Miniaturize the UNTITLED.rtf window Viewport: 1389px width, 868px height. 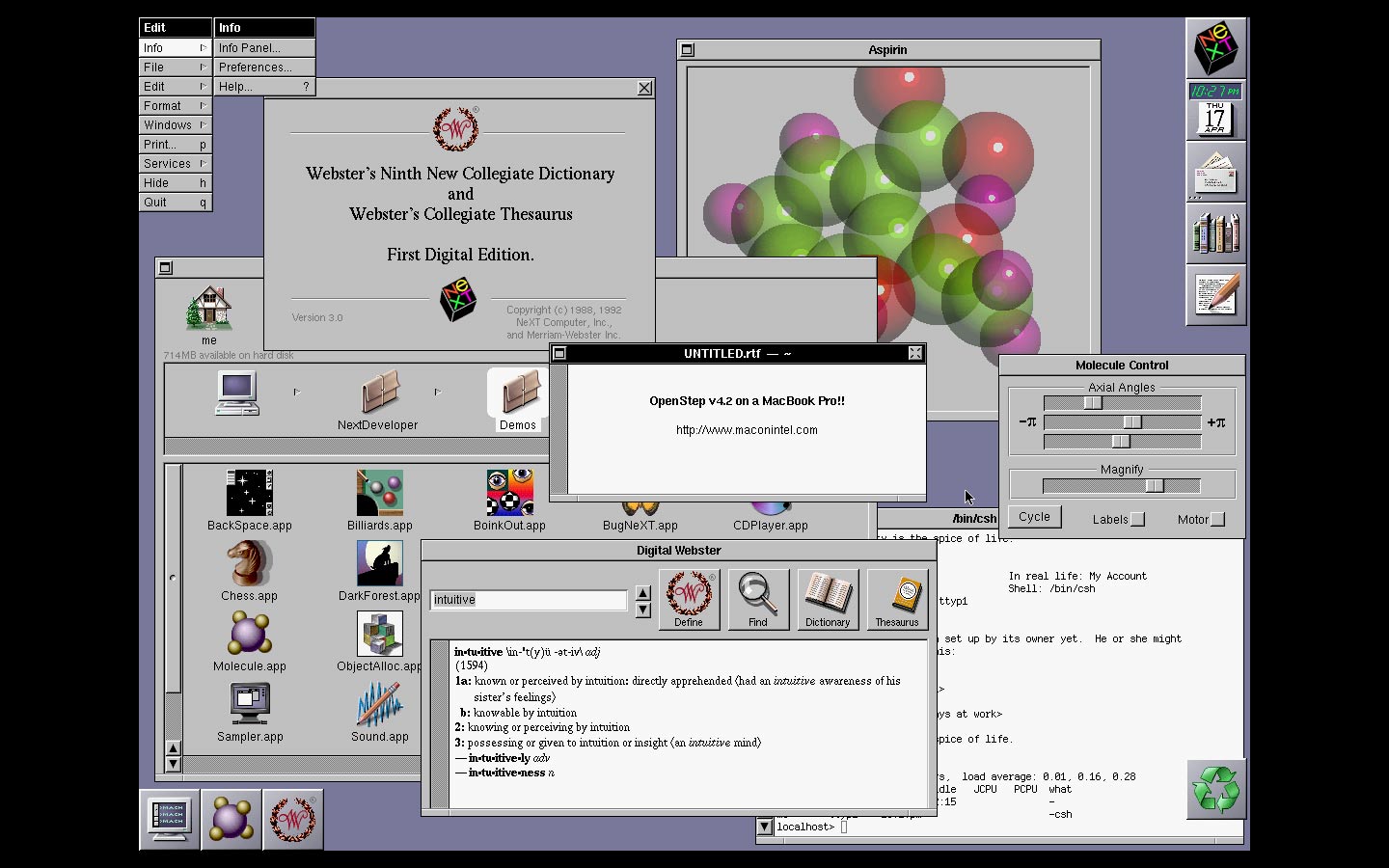[559, 353]
